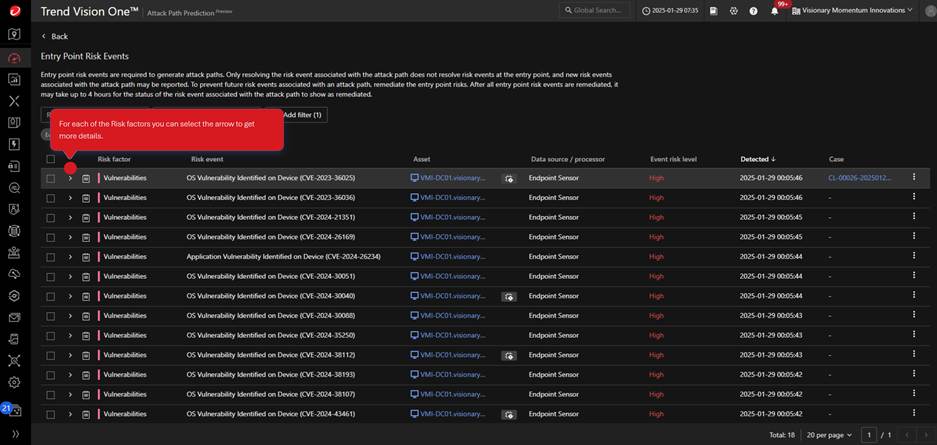Select the checkbox for the CVE-2024-38107 row
Viewport: 937px width, 445px height.
point(51,395)
